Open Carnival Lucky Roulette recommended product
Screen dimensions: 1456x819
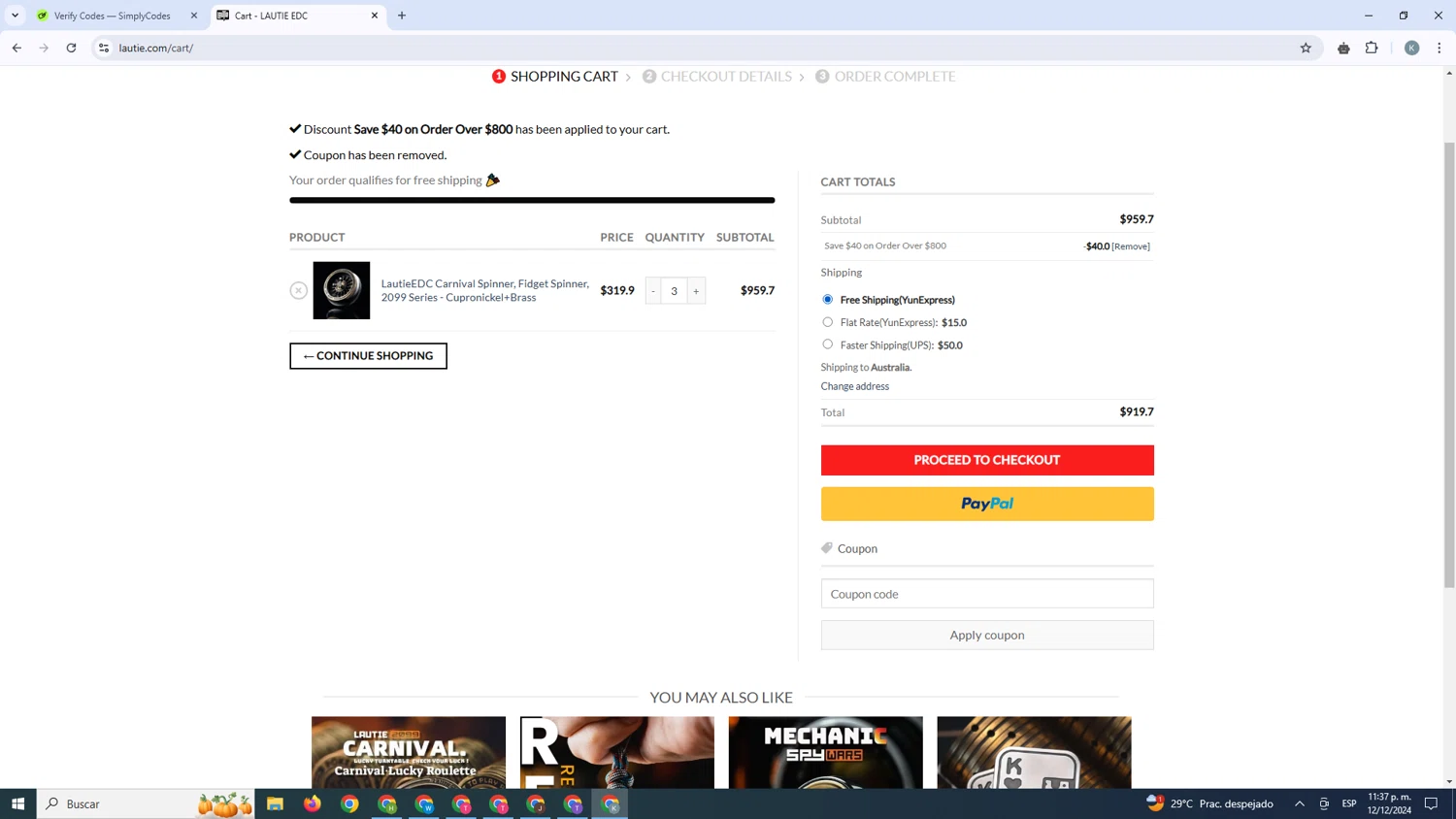pyautogui.click(x=409, y=752)
